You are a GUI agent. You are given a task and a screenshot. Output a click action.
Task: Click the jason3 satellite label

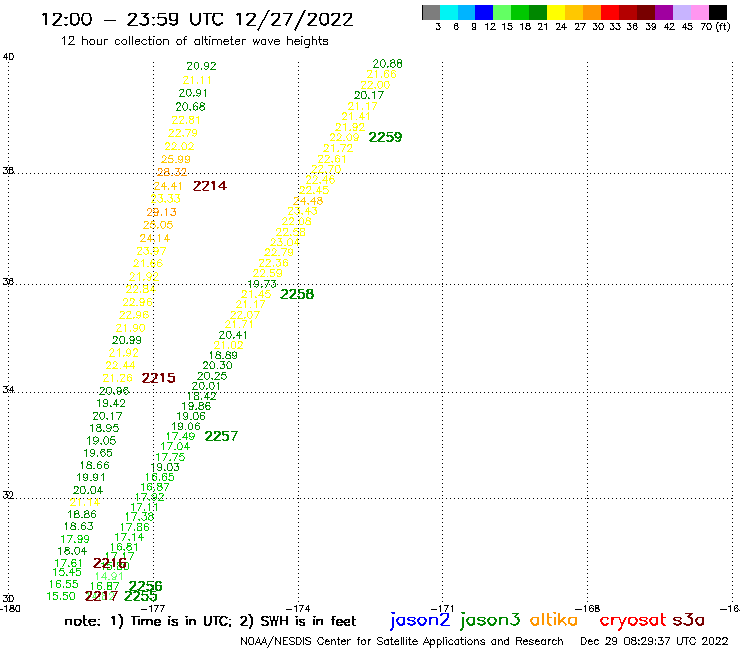pyautogui.click(x=490, y=620)
